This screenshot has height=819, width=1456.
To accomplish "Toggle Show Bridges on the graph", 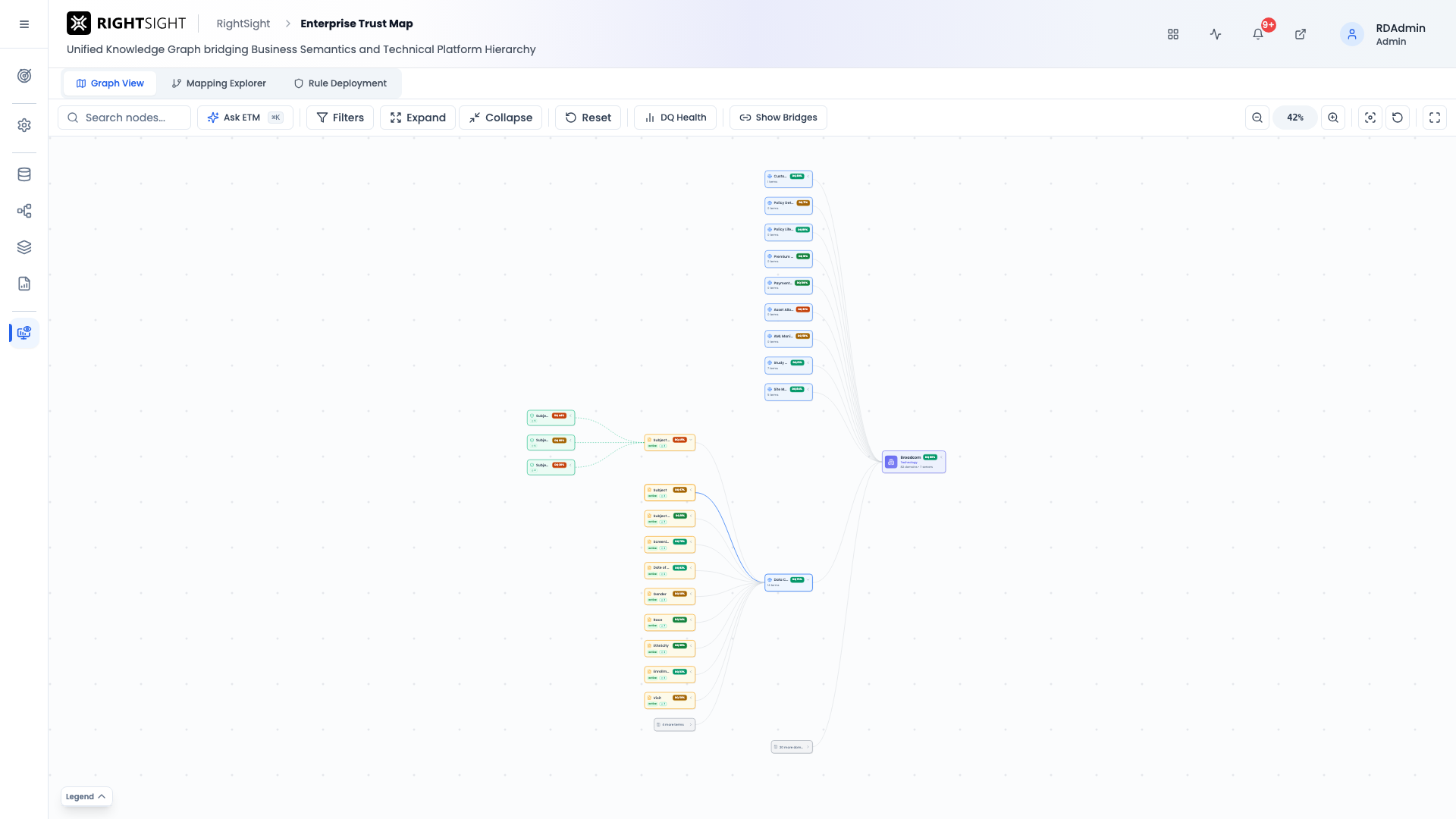I will click(778, 118).
